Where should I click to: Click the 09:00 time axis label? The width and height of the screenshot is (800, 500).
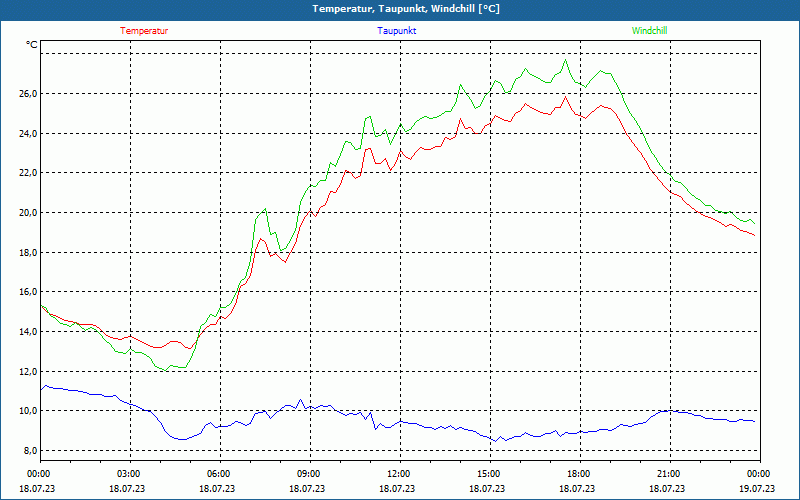pos(307,474)
